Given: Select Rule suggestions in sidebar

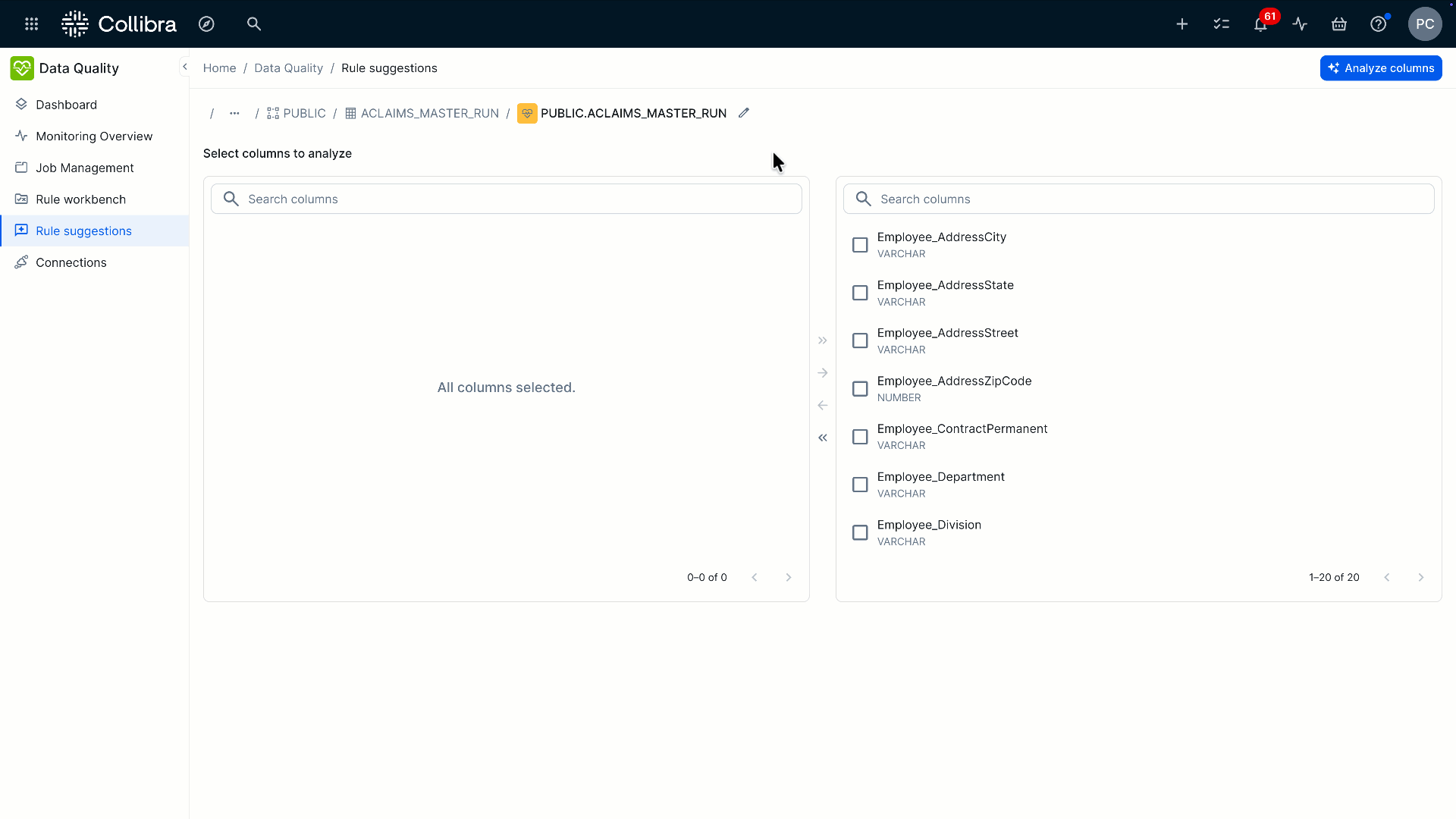Looking at the screenshot, I should pos(95,231).
